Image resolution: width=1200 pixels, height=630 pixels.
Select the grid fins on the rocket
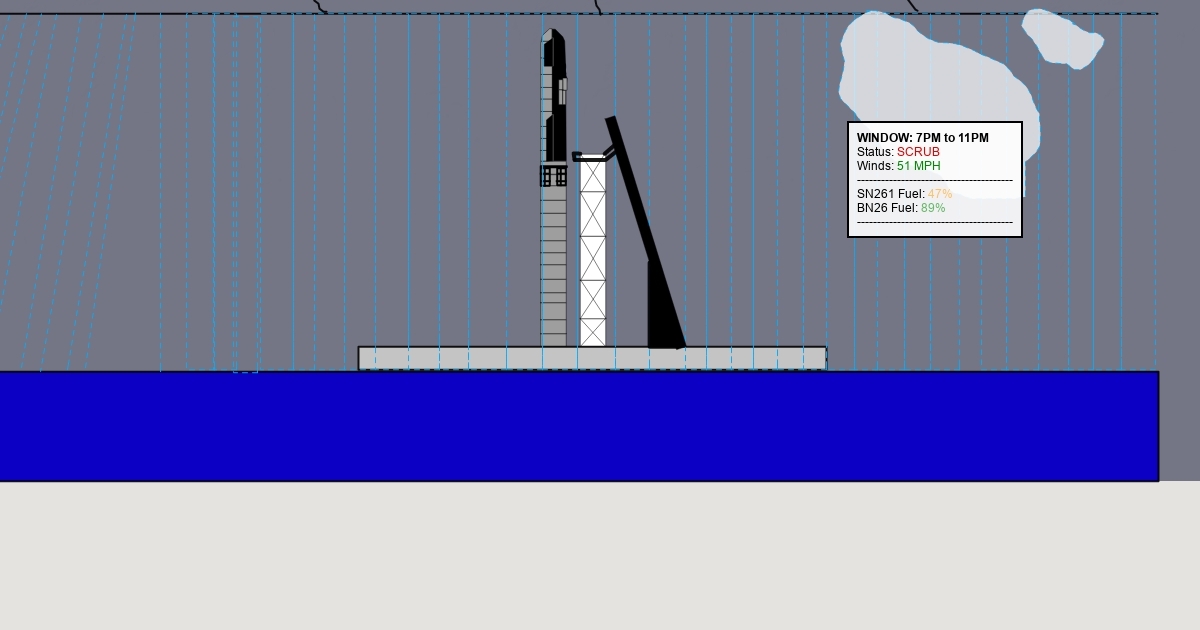(x=554, y=176)
